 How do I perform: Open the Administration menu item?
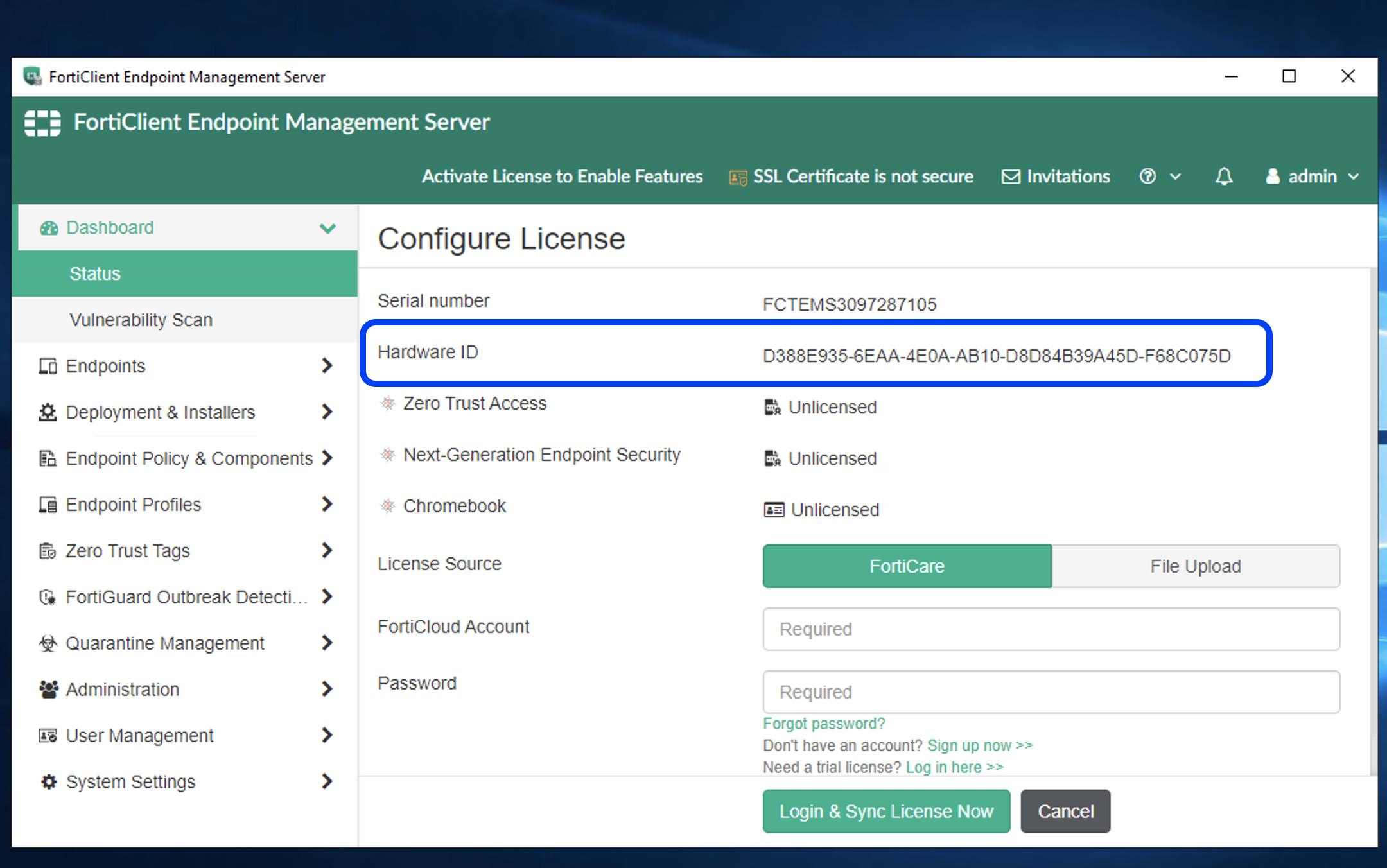click(185, 690)
